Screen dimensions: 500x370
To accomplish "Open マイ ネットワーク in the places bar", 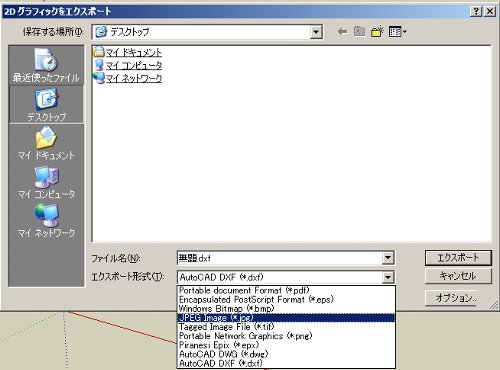I will coord(46,221).
